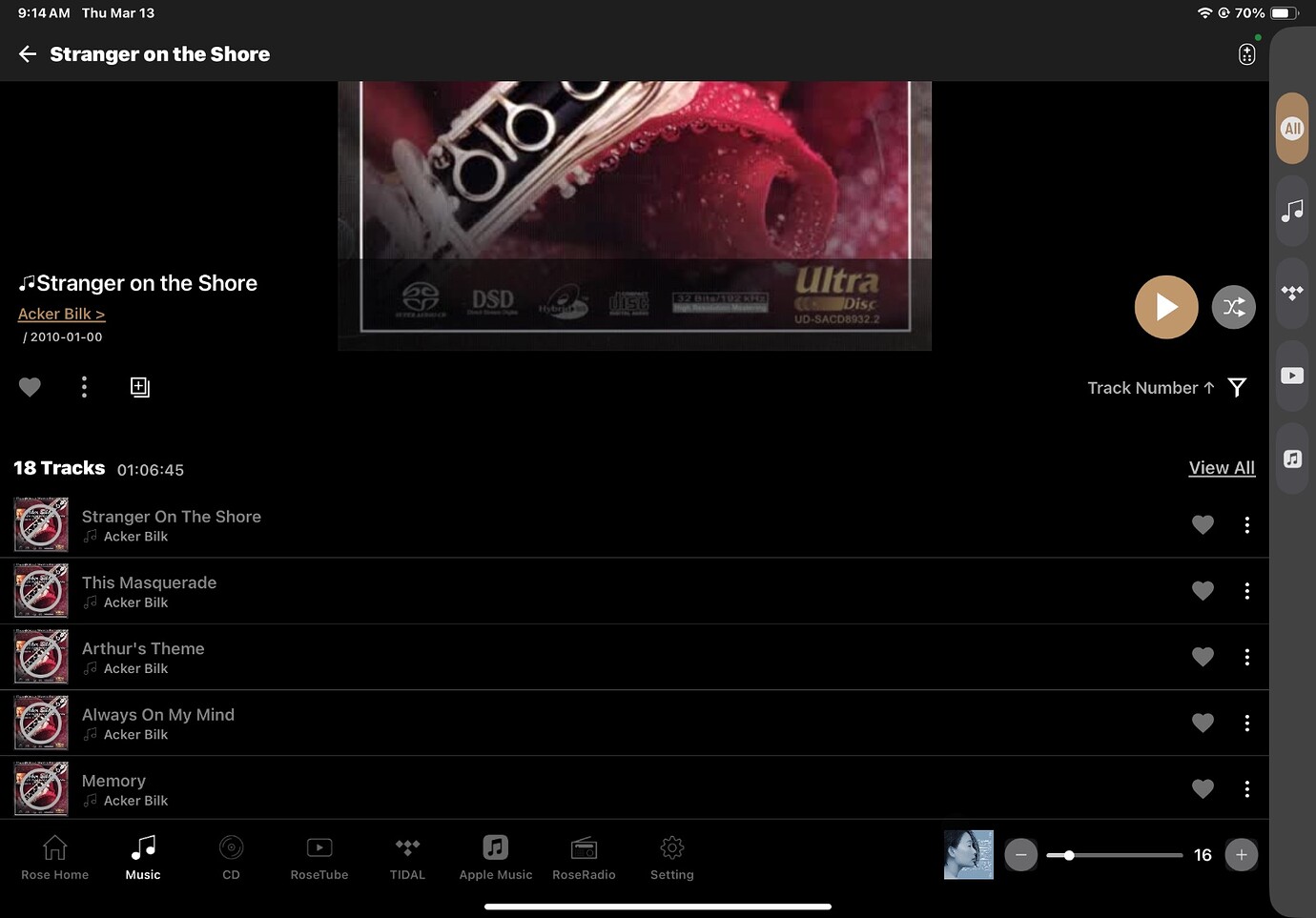Open RoseTube tab

click(x=319, y=857)
